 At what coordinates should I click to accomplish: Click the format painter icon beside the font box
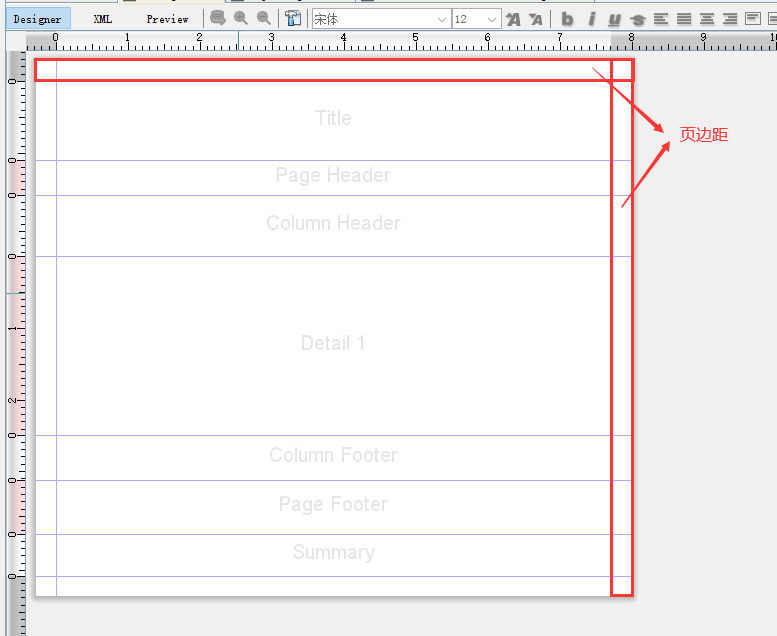coord(293,19)
